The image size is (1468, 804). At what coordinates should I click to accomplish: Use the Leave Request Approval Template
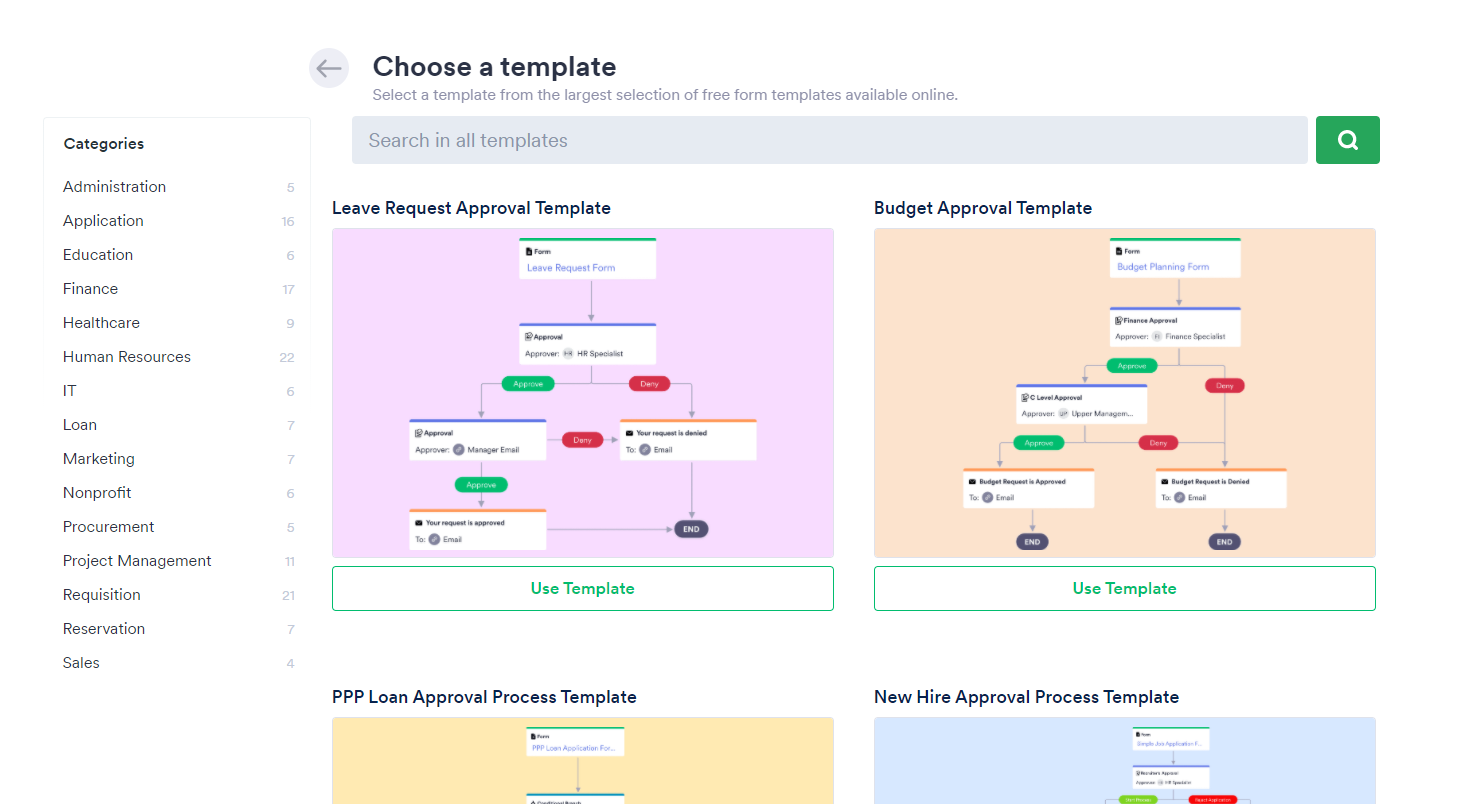[583, 588]
